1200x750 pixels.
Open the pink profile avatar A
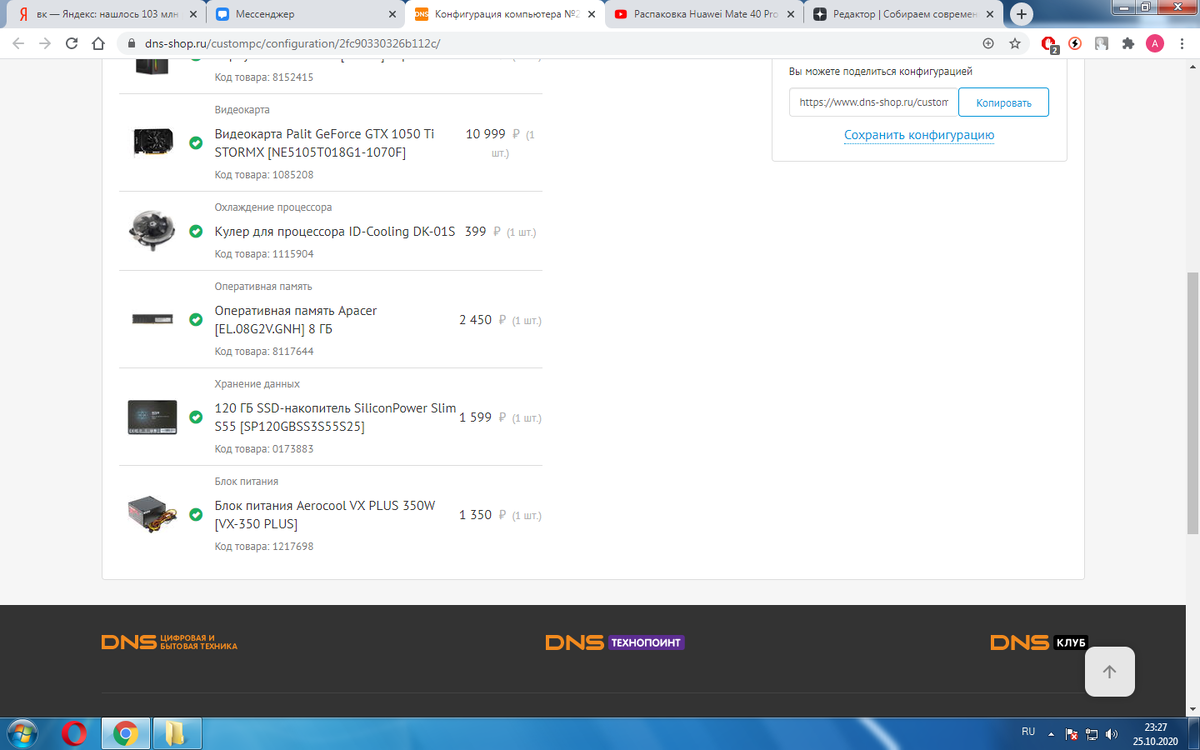coord(1155,44)
